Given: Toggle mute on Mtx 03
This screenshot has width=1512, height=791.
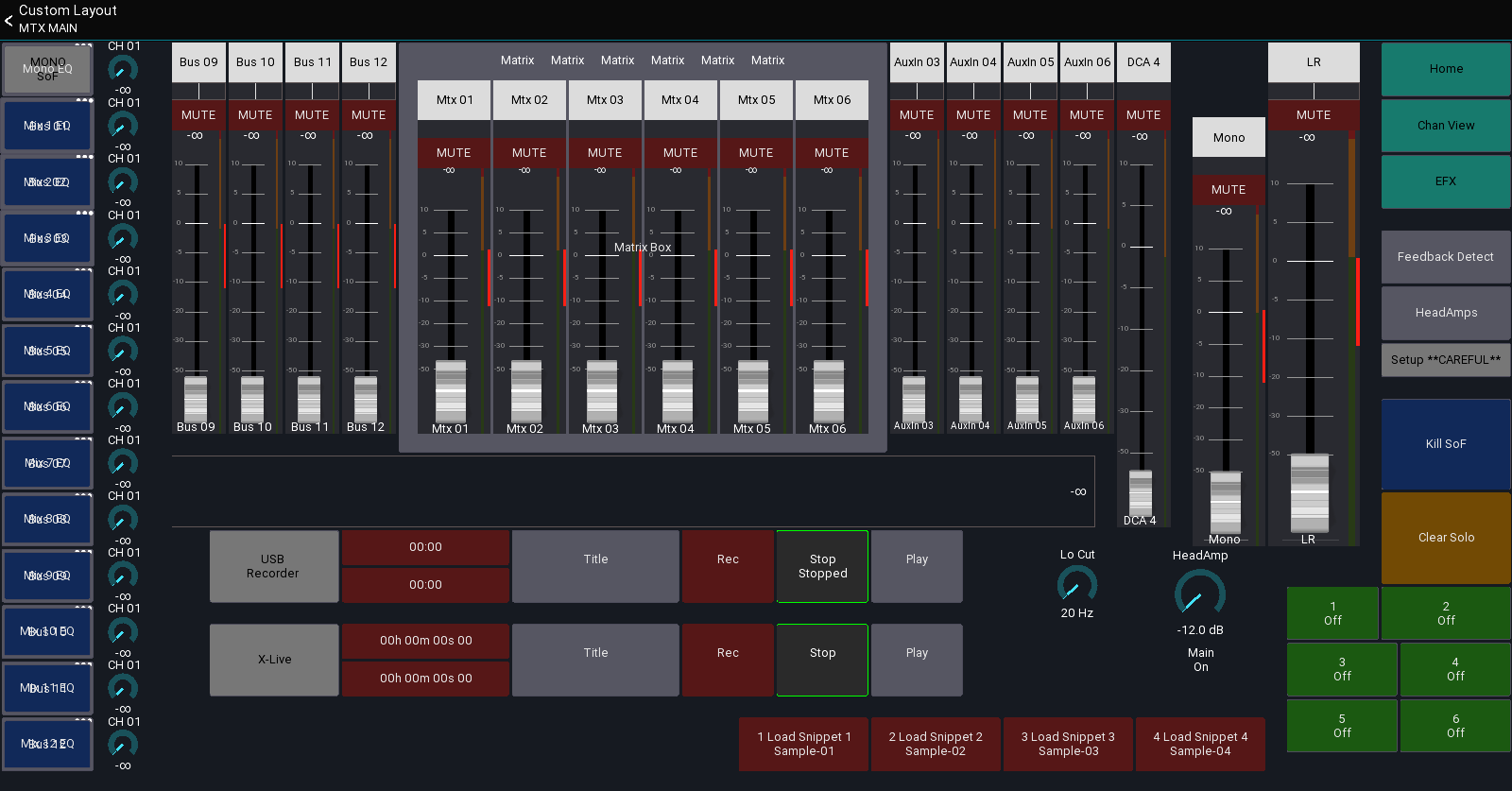Looking at the screenshot, I should tap(605, 152).
